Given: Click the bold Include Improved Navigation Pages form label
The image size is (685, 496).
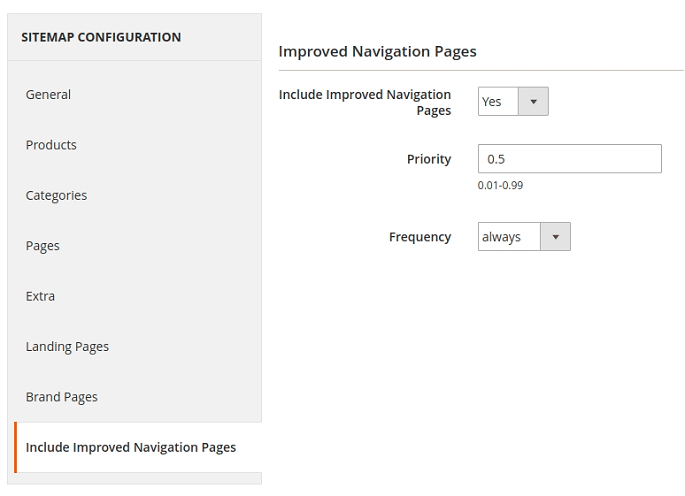Looking at the screenshot, I should (365, 102).
